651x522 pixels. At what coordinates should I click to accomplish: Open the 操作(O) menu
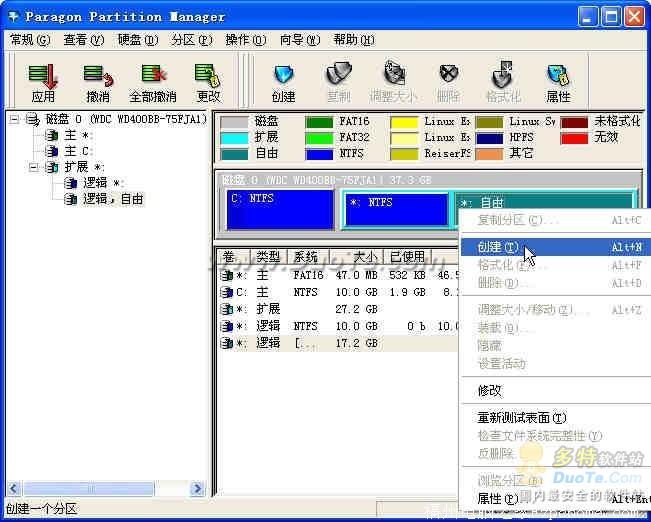246,40
